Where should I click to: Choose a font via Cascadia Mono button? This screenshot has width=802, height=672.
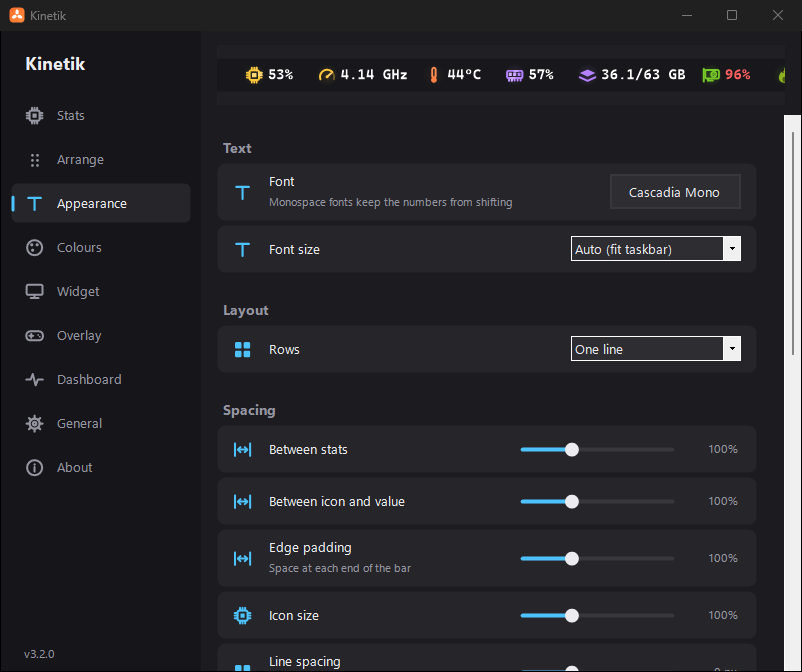675,192
